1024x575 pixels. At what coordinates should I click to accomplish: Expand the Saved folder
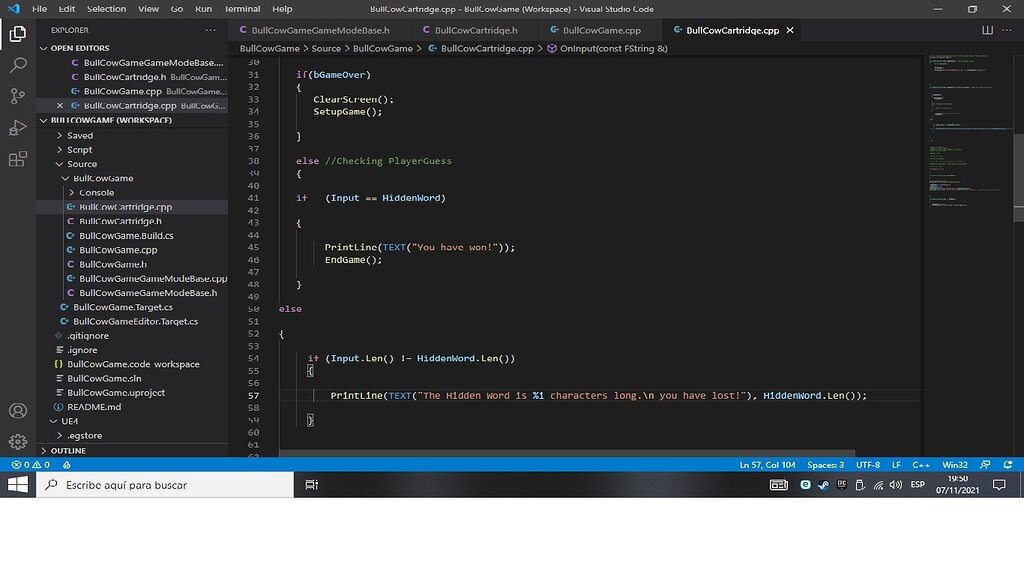pyautogui.click(x=80, y=135)
